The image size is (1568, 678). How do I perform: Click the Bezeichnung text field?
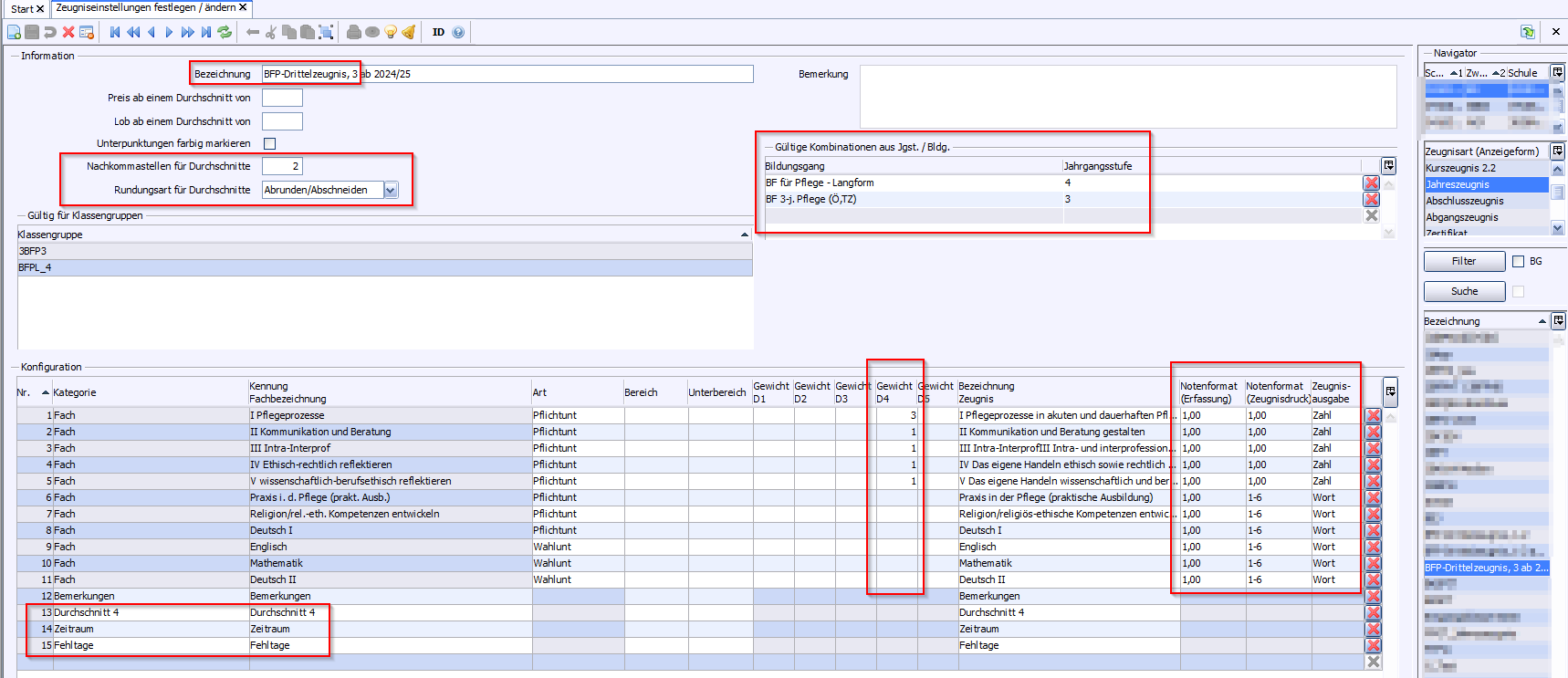coord(507,74)
